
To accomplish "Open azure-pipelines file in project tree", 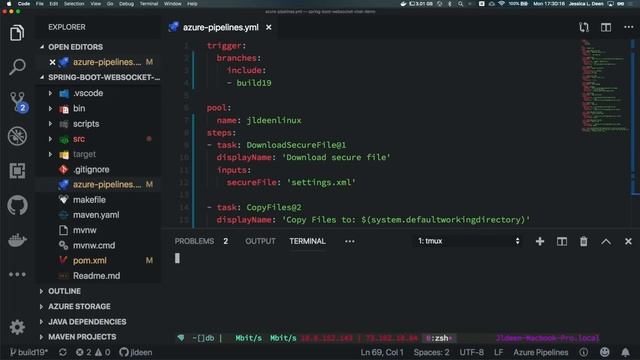I will [107, 184].
